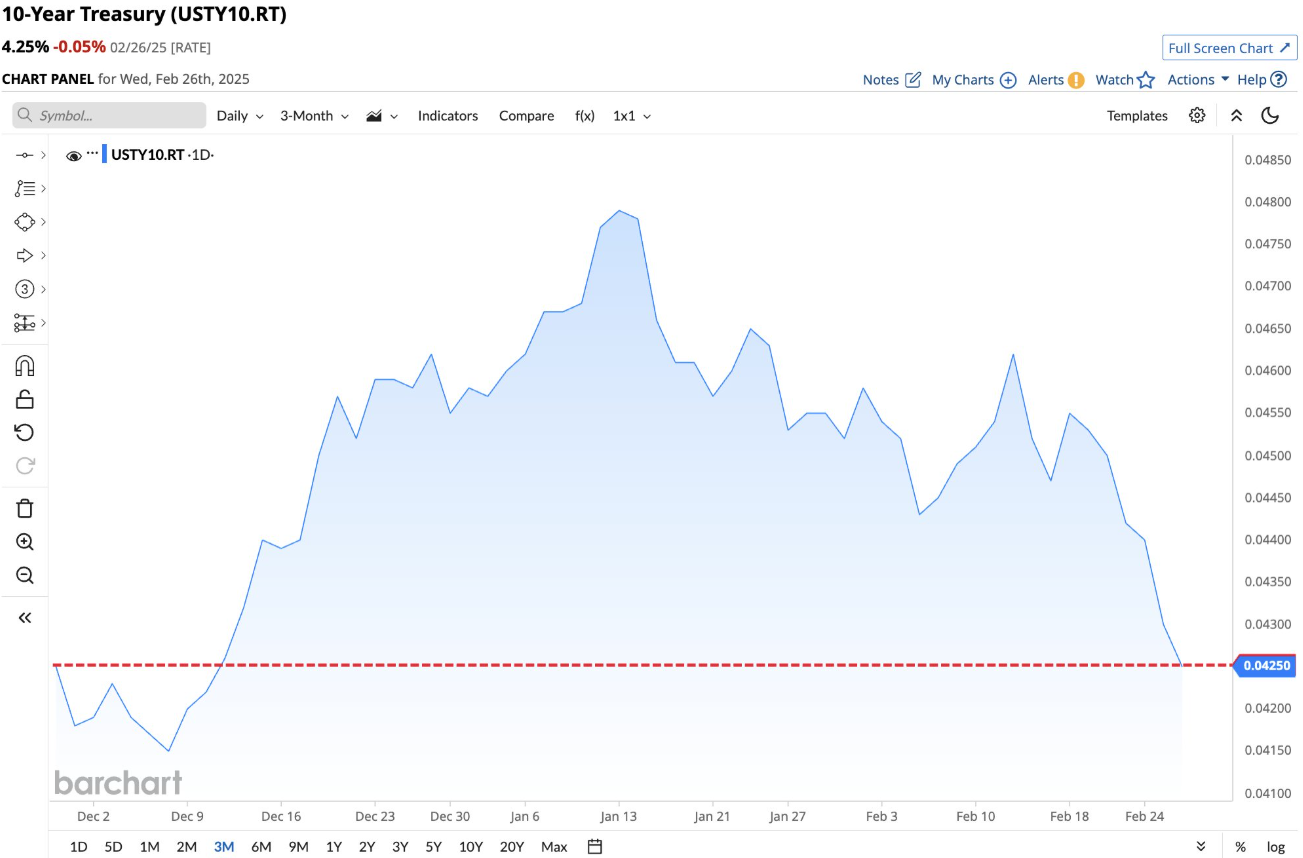Expand the line tool submenu arrow
This screenshot has width=1303, height=858.
[x=43, y=155]
